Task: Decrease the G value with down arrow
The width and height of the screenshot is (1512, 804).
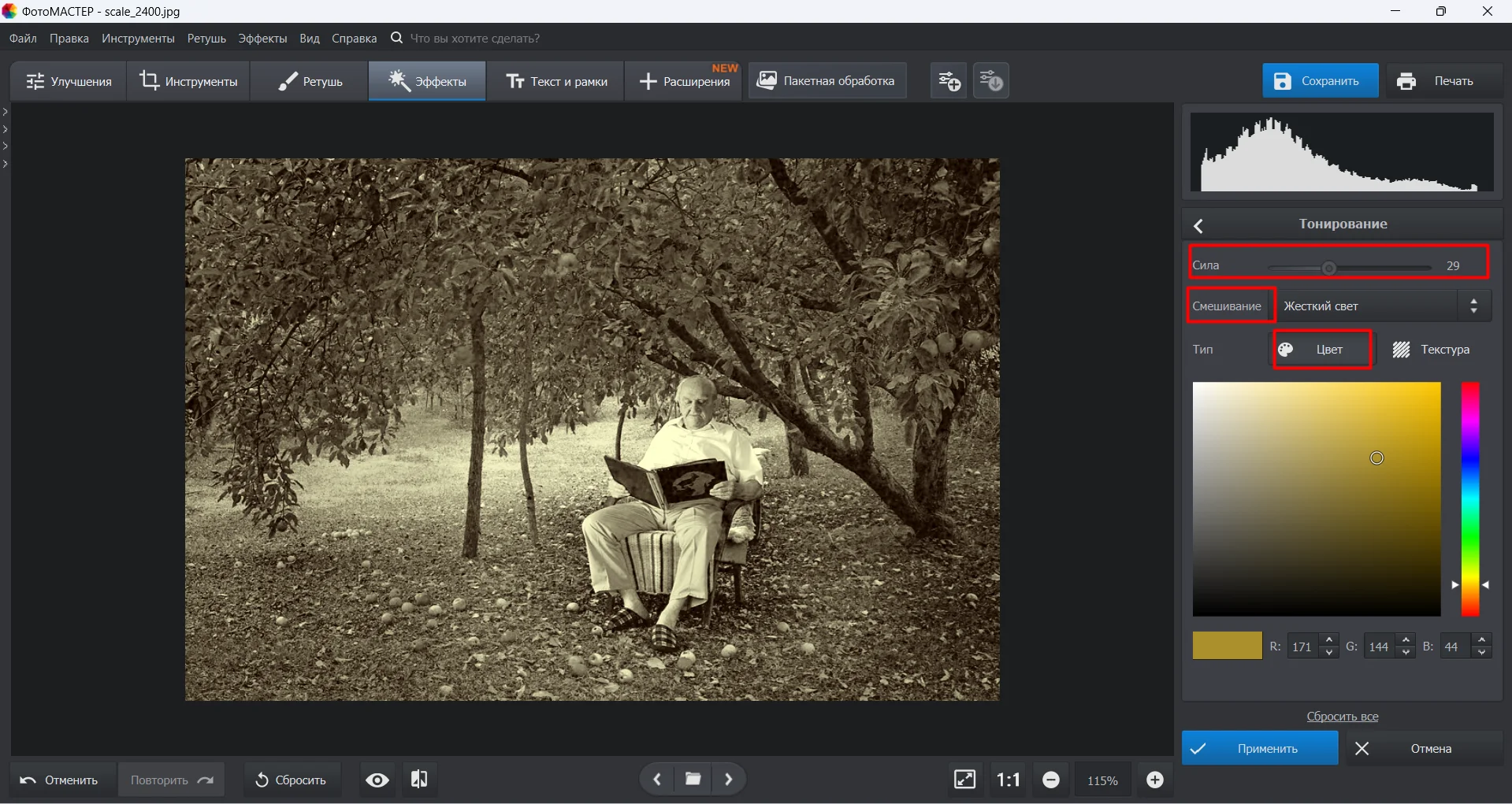Action: click(1406, 653)
